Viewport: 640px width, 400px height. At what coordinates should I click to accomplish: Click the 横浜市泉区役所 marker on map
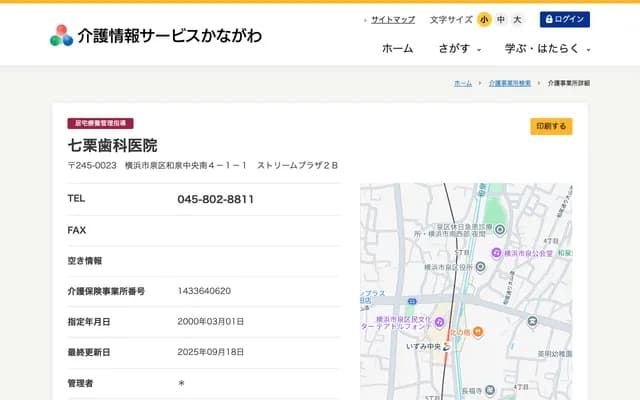pos(480,267)
